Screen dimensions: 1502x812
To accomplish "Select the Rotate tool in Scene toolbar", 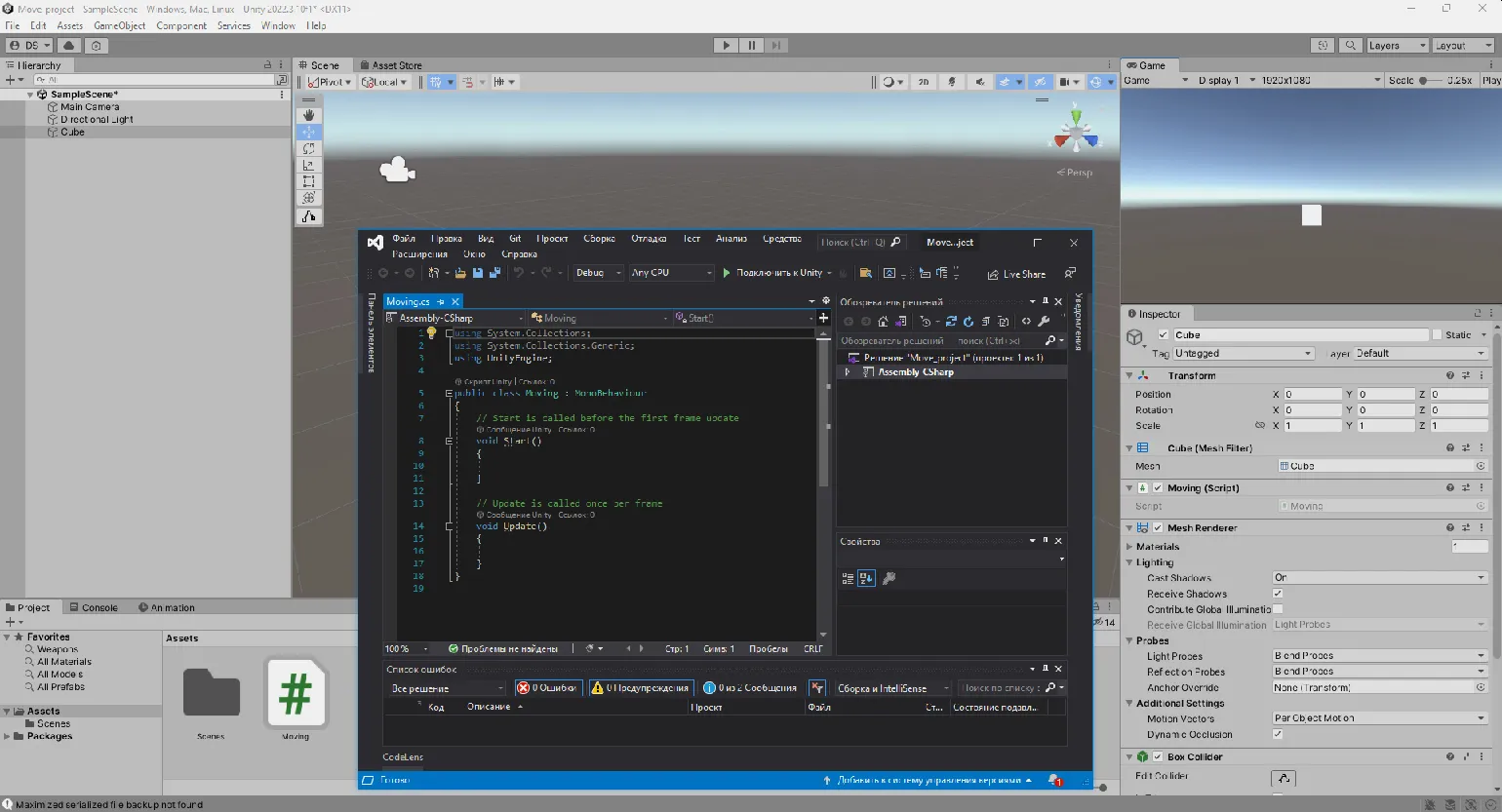I will pyautogui.click(x=308, y=148).
